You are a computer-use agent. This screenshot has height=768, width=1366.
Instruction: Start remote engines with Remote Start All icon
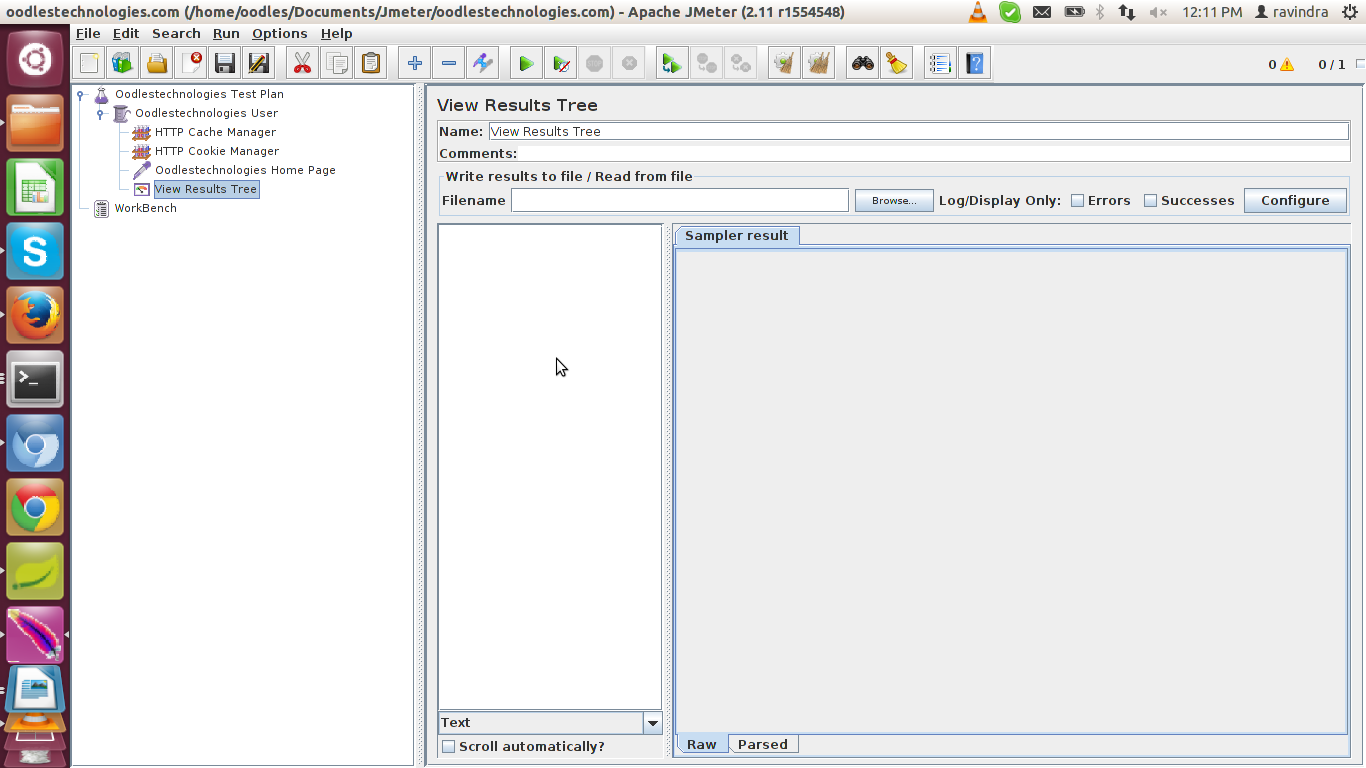click(672, 64)
